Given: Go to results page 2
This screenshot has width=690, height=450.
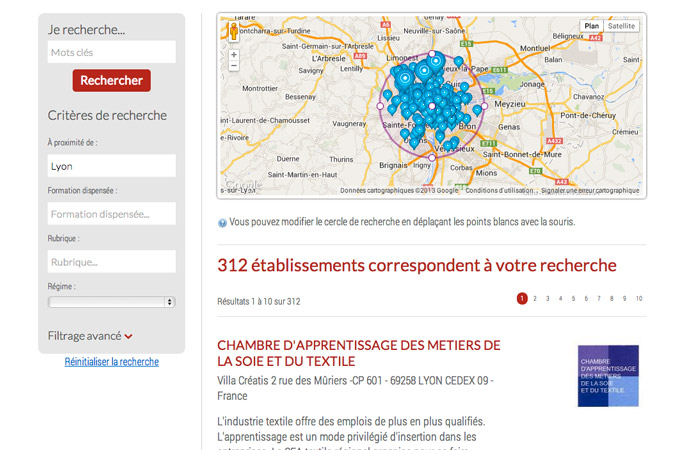Looking at the screenshot, I should [x=535, y=299].
